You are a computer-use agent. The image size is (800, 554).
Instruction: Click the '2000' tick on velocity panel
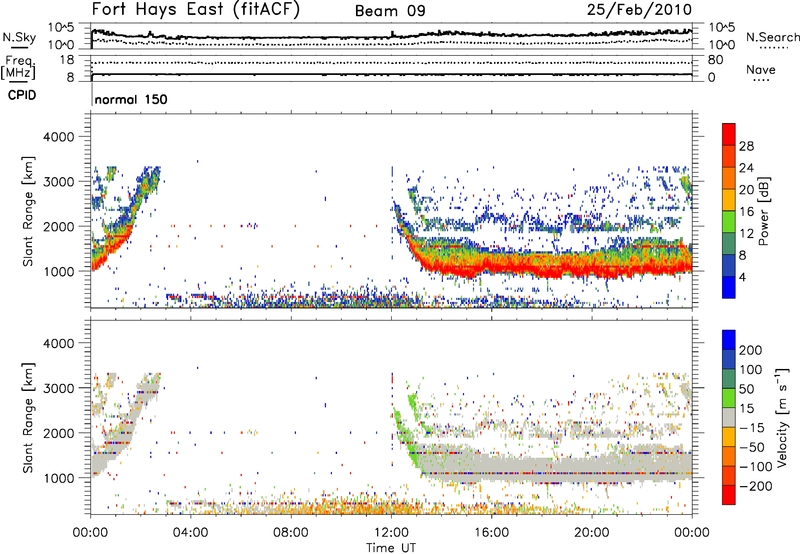click(x=58, y=433)
